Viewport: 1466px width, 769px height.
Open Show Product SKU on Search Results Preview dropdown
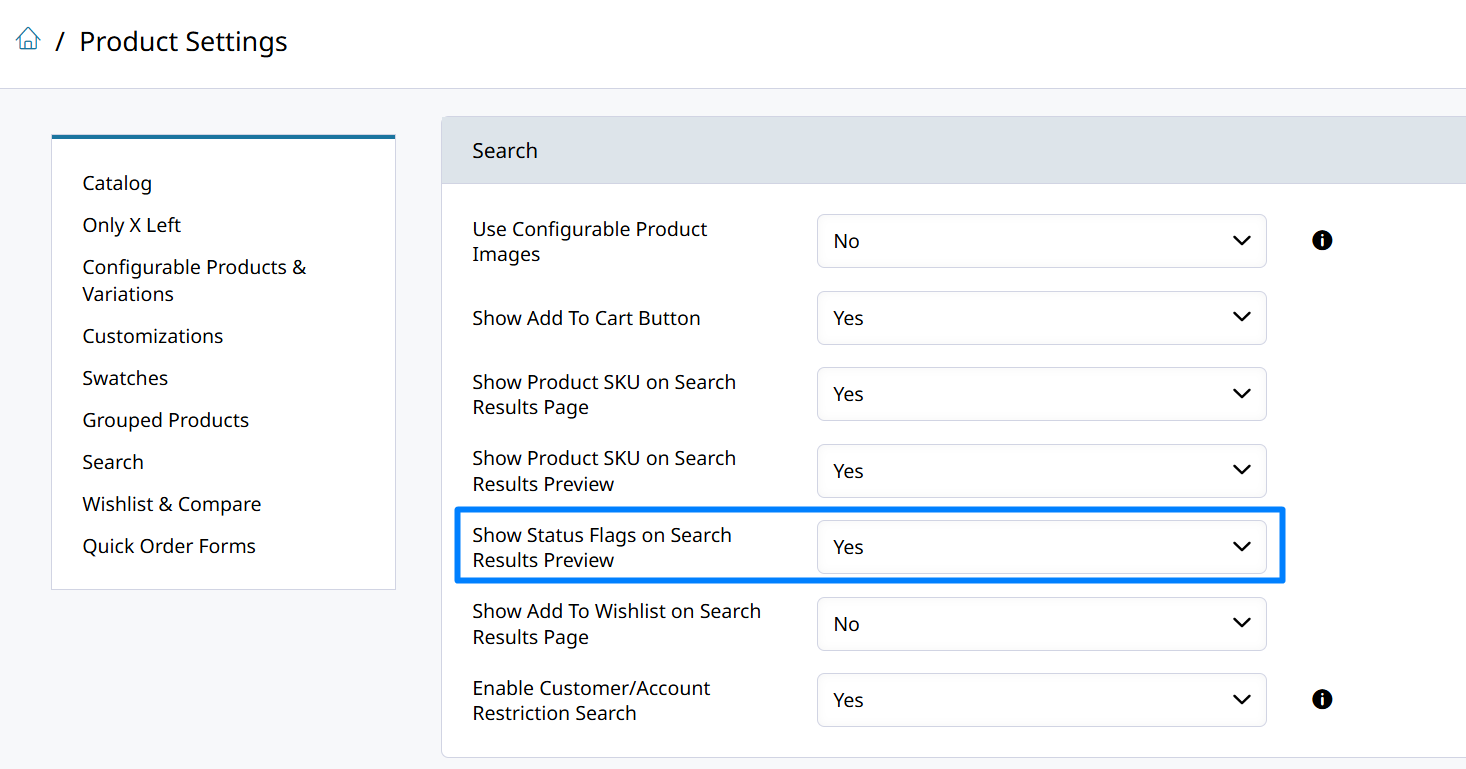[x=1041, y=471]
